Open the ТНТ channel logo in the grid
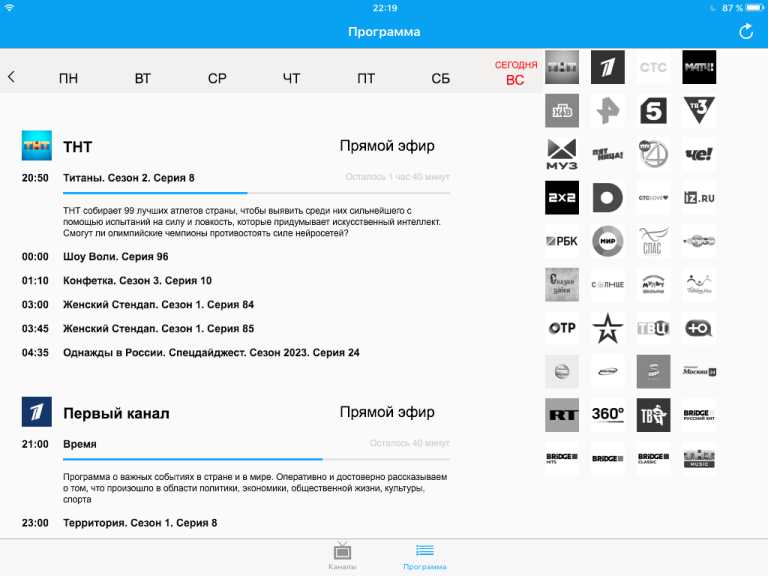This screenshot has height=576, width=768. pyautogui.click(x=562, y=67)
